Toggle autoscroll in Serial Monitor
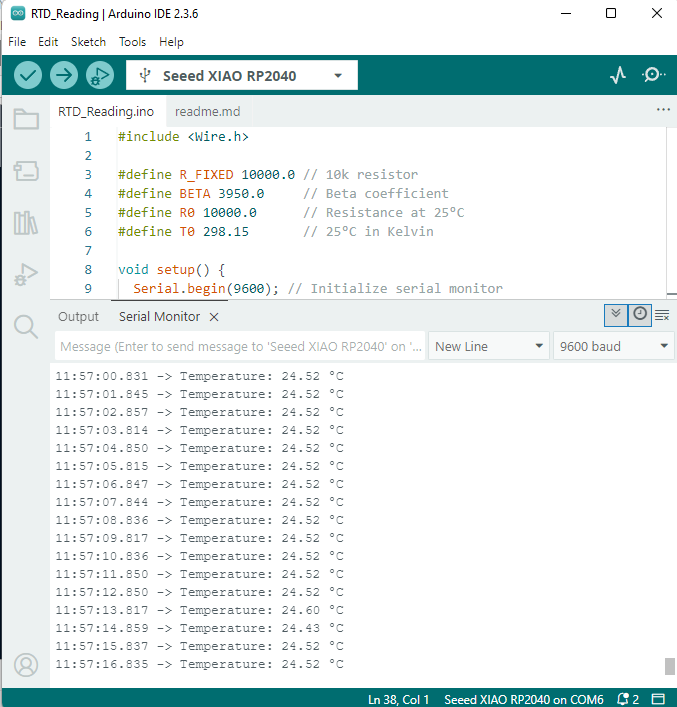677x707 pixels. tap(616, 315)
